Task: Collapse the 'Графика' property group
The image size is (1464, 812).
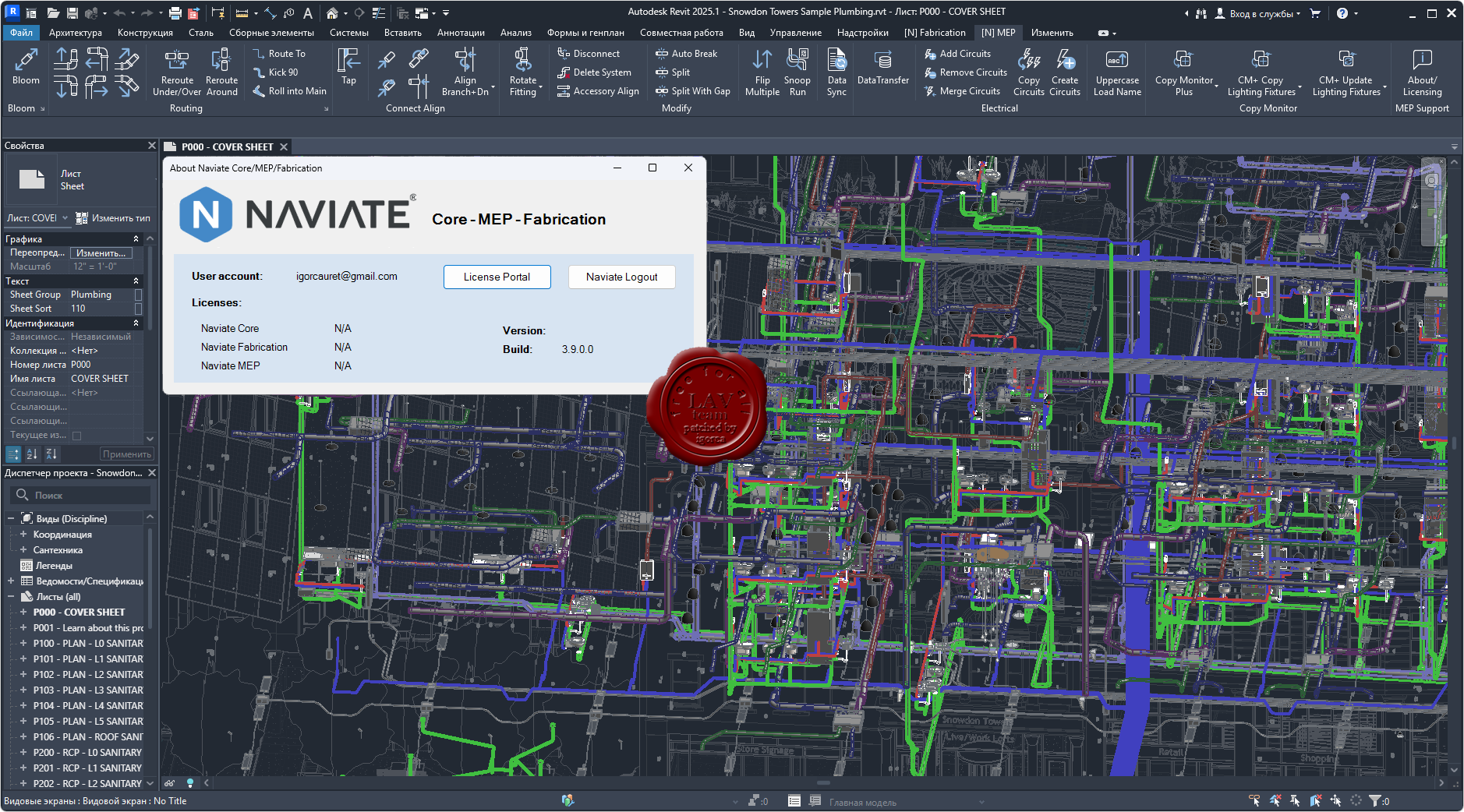Action: pyautogui.click(x=136, y=239)
